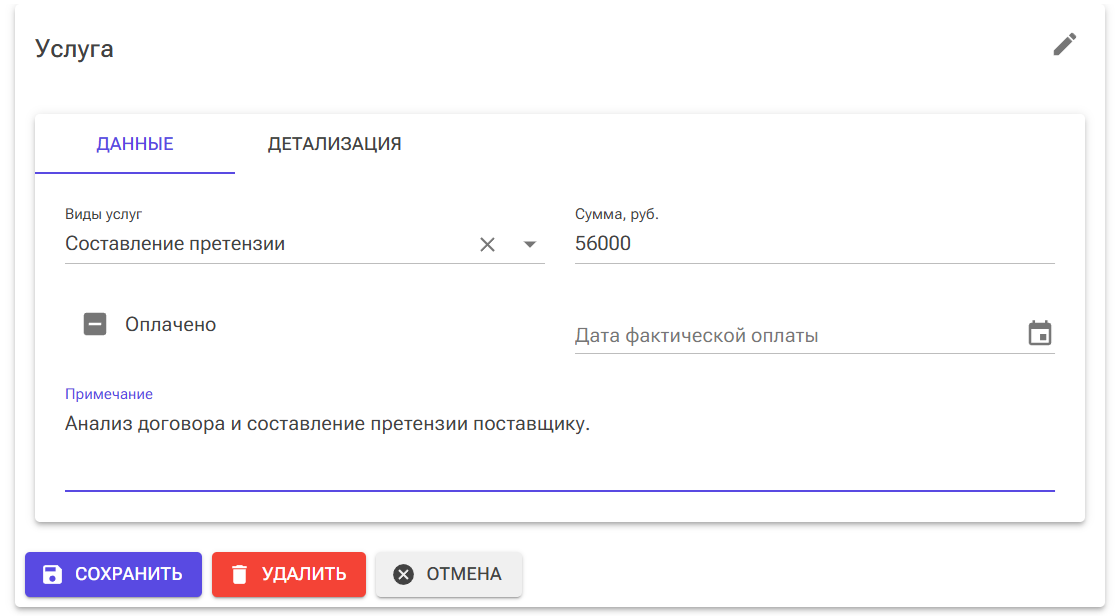Click the floppy disk icon on Сохранить

[53, 574]
